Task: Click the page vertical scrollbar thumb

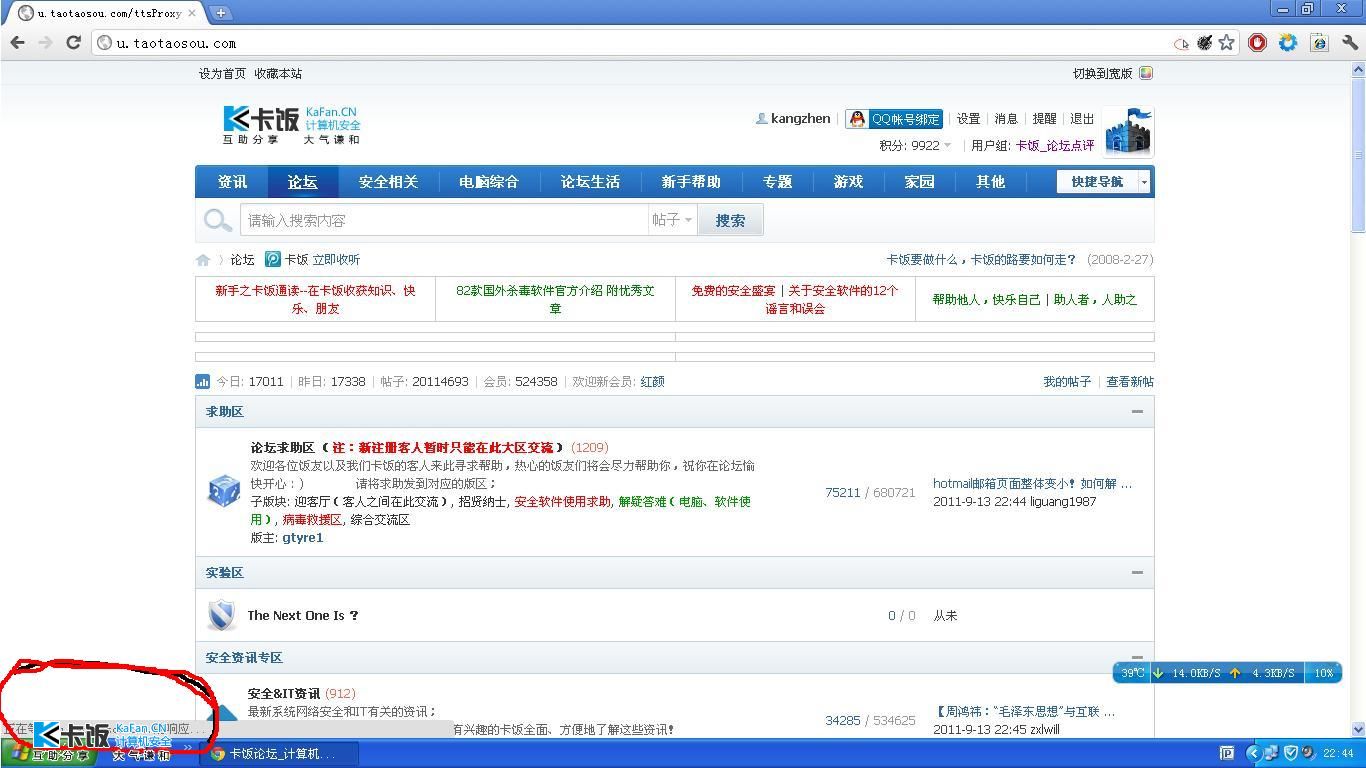Action: (1358, 155)
